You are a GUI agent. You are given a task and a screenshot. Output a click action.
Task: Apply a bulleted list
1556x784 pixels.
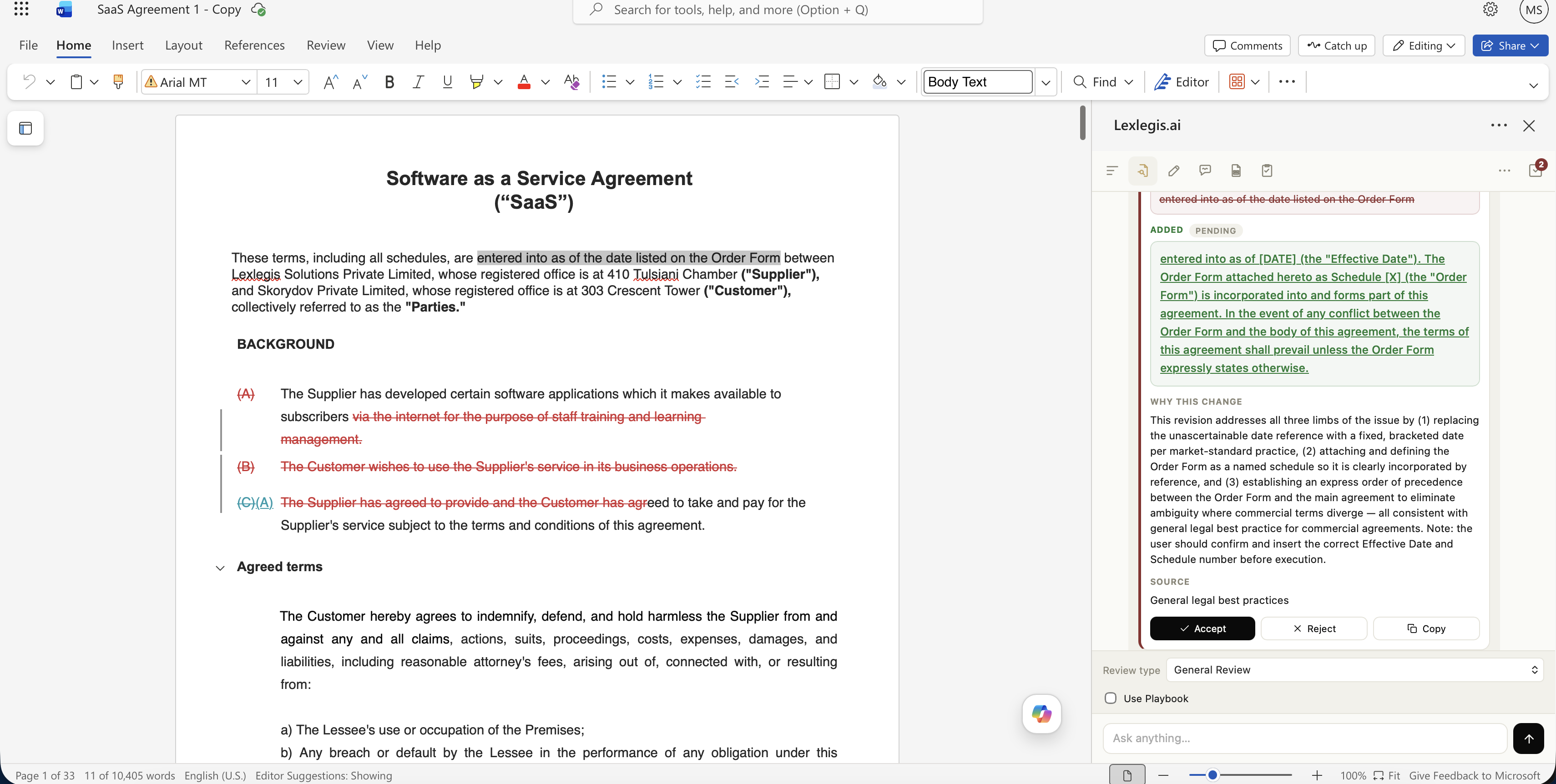[609, 81]
